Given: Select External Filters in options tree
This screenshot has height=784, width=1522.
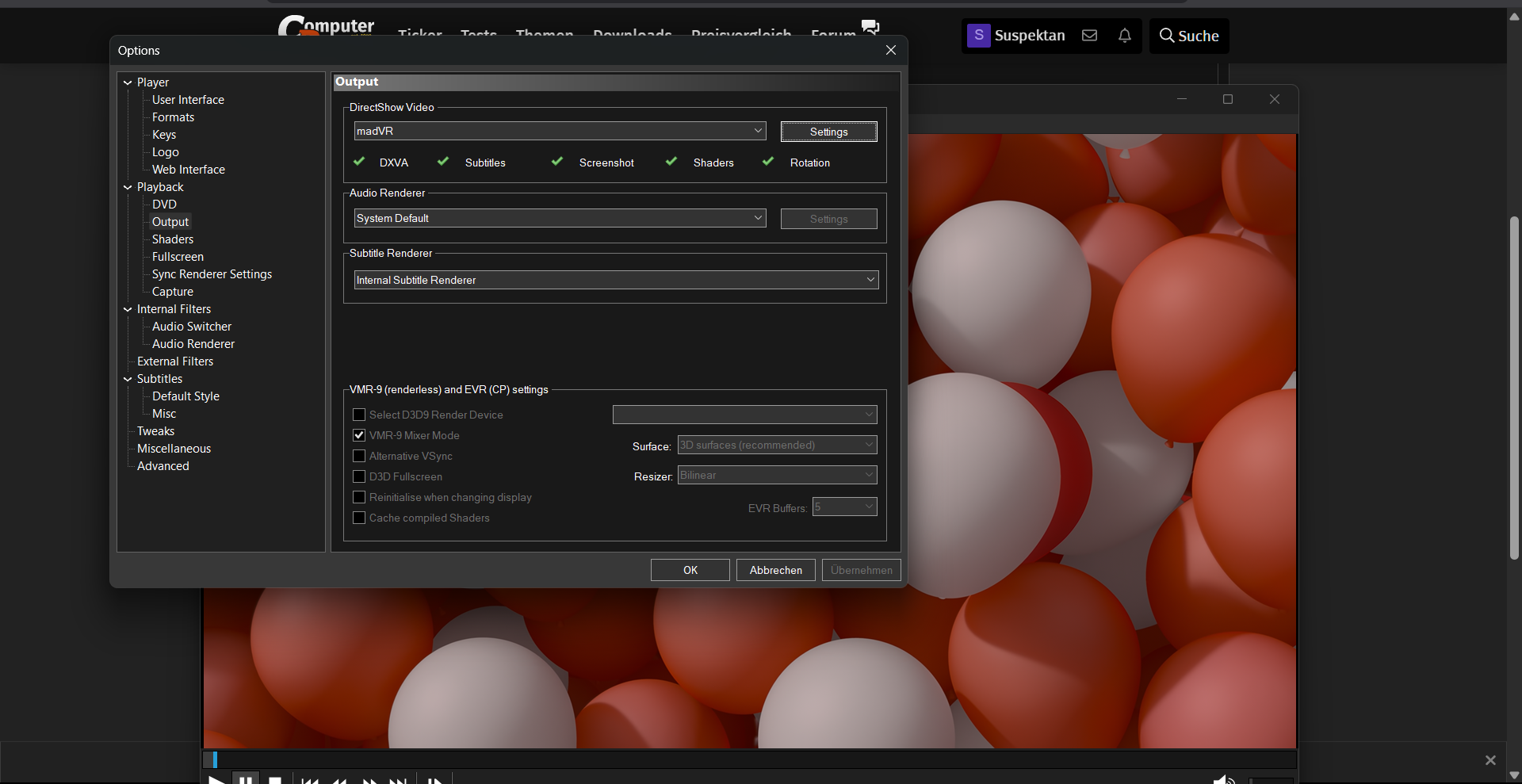Looking at the screenshot, I should [x=175, y=361].
